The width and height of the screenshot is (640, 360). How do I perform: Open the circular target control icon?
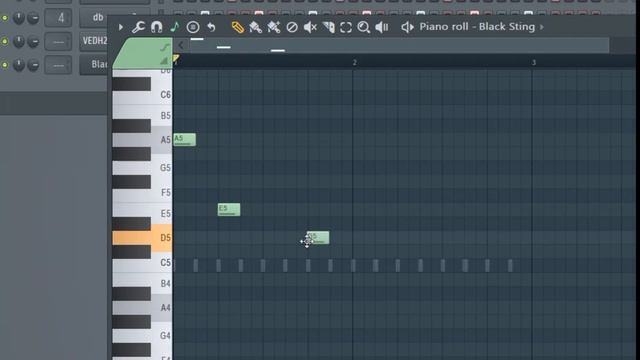tap(193, 27)
